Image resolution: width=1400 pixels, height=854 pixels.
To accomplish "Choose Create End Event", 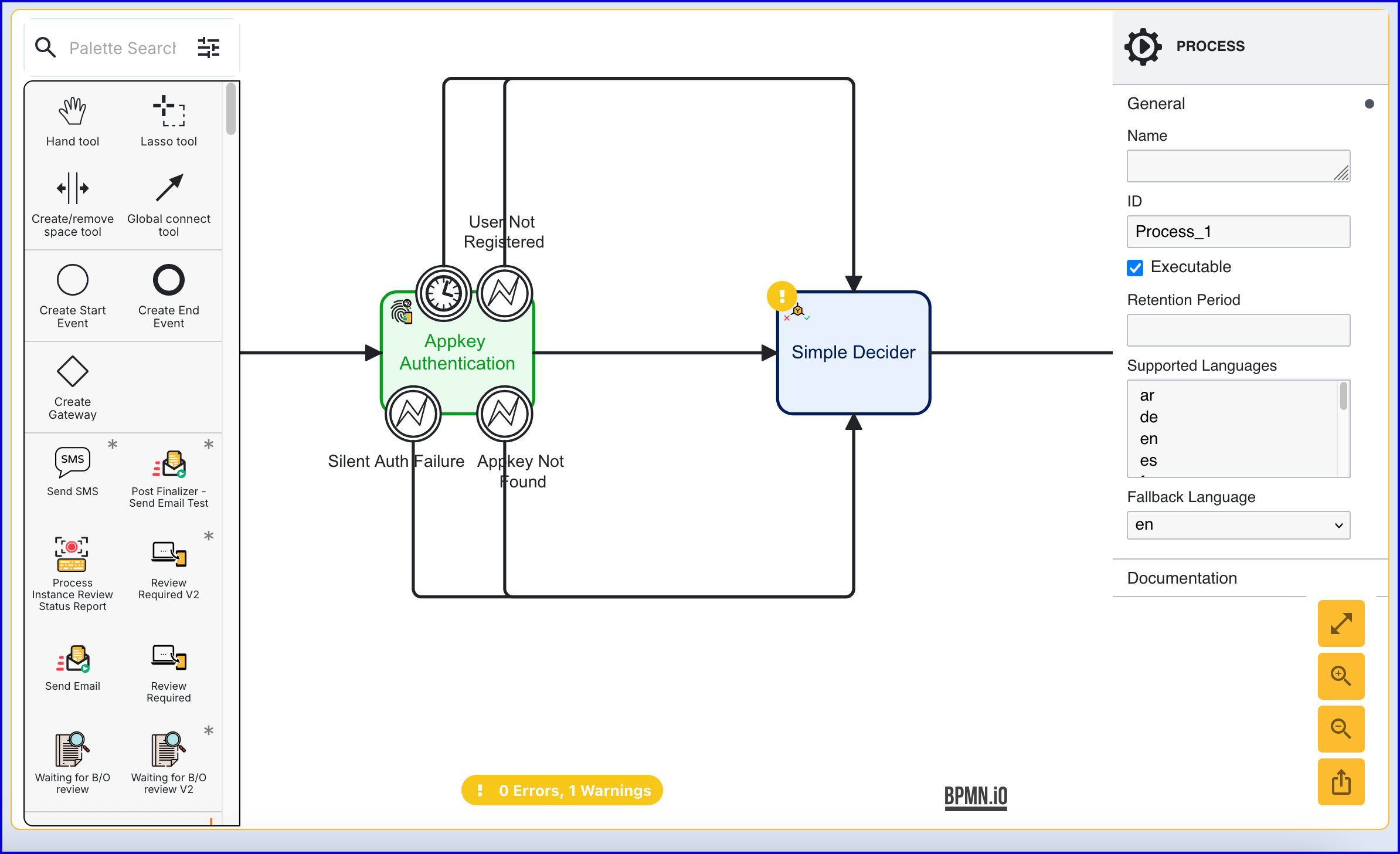I will pos(169,280).
